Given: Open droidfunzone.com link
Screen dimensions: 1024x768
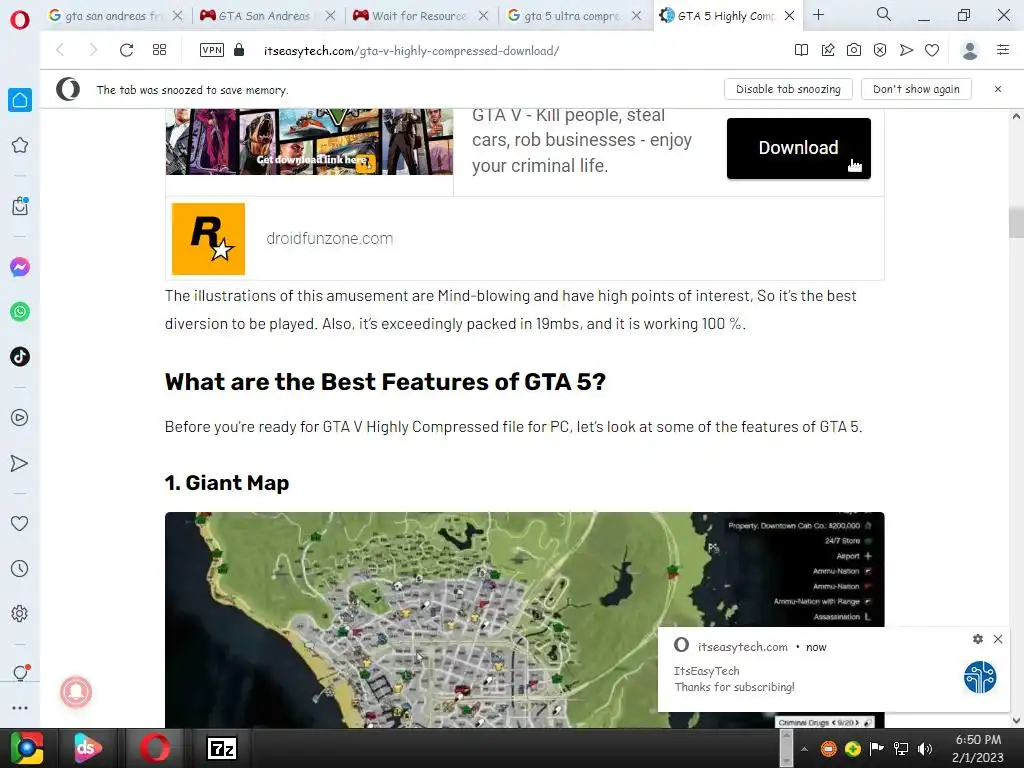Looking at the screenshot, I should coord(330,238).
